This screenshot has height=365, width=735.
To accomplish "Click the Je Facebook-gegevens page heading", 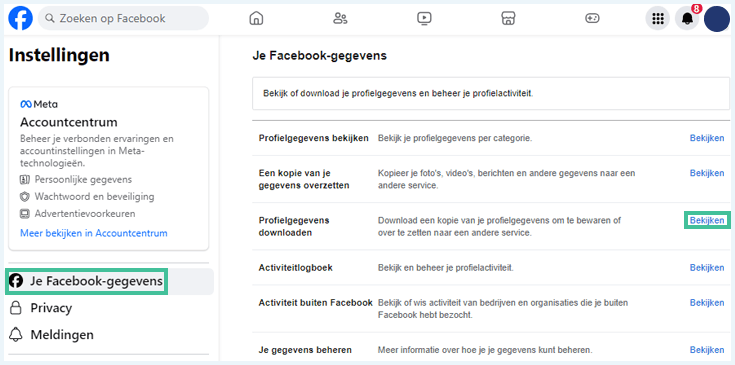I will [320, 56].
